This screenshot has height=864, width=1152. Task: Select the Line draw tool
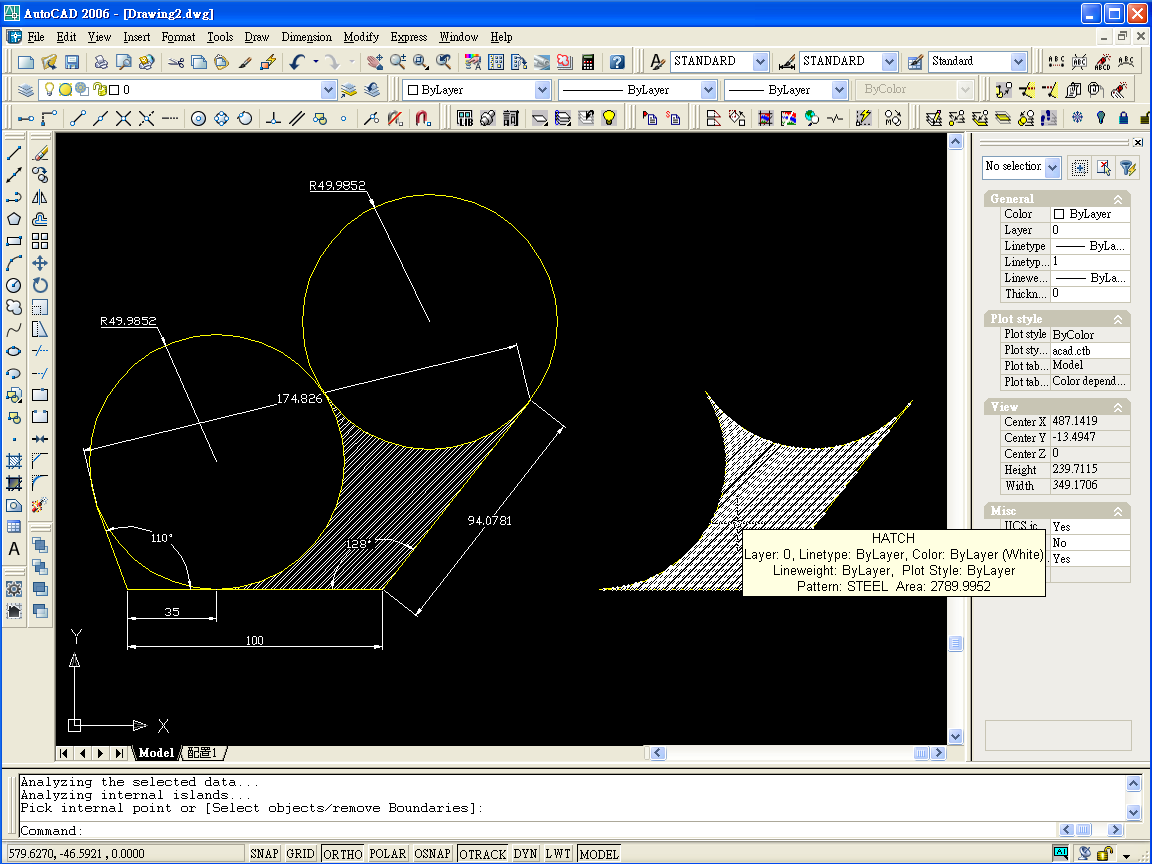14,153
